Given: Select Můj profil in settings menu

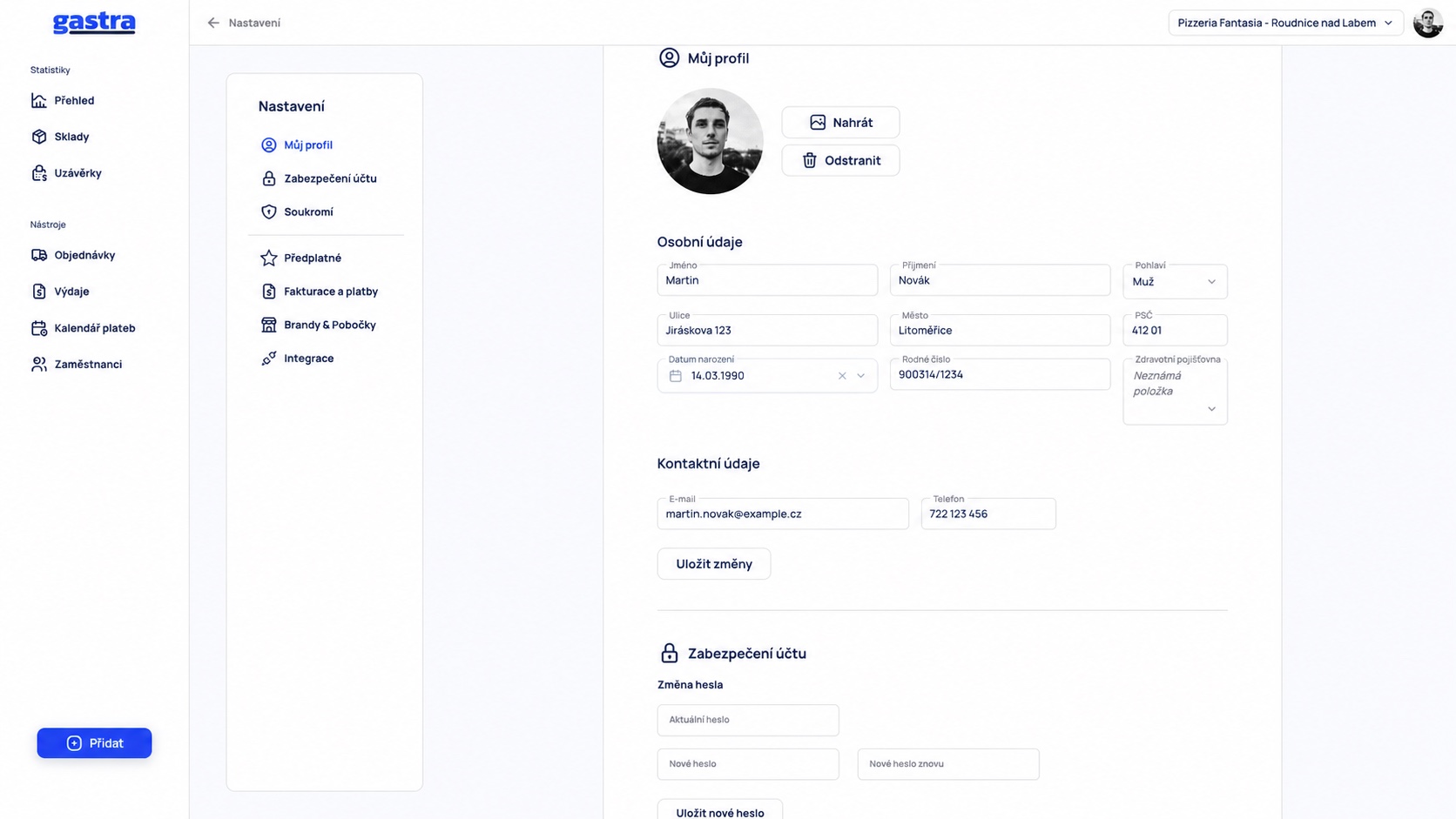Looking at the screenshot, I should coord(308,145).
